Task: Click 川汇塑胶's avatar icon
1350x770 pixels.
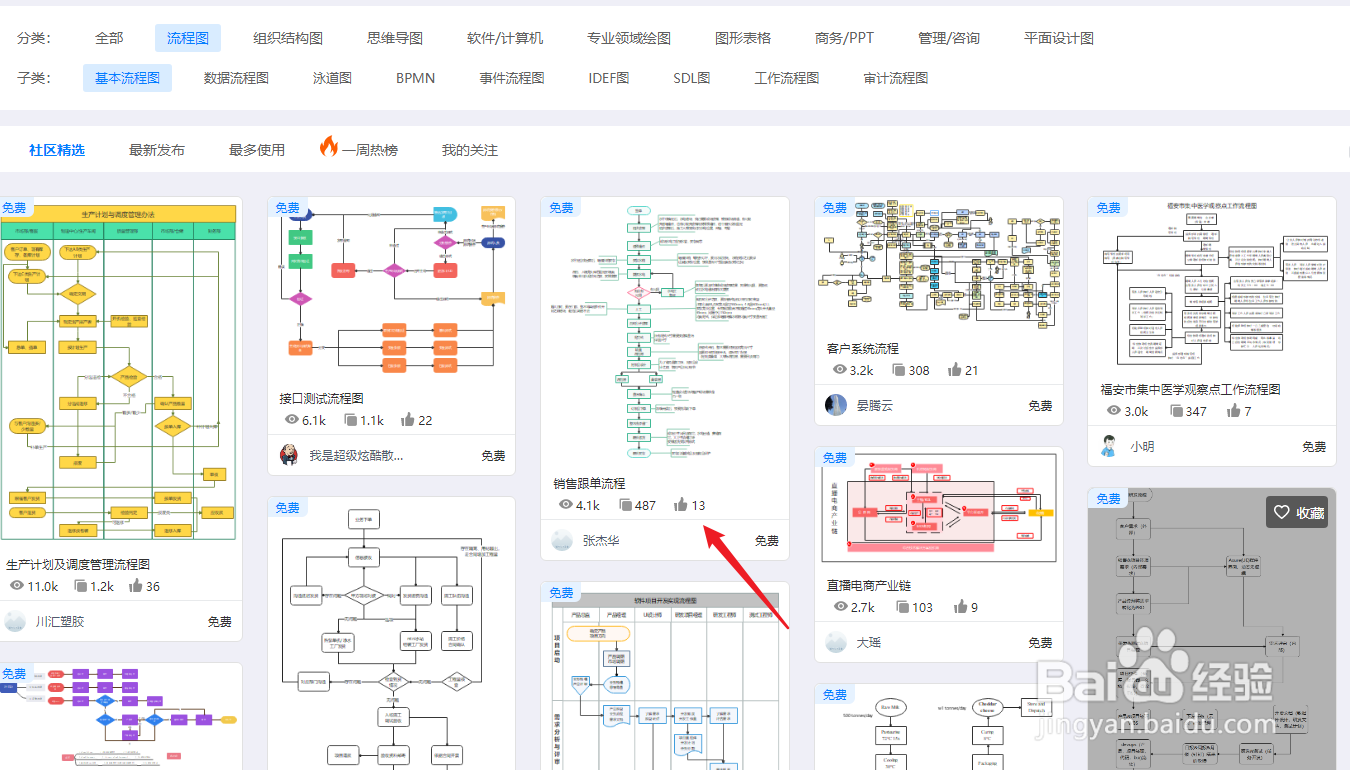Action: point(15,621)
